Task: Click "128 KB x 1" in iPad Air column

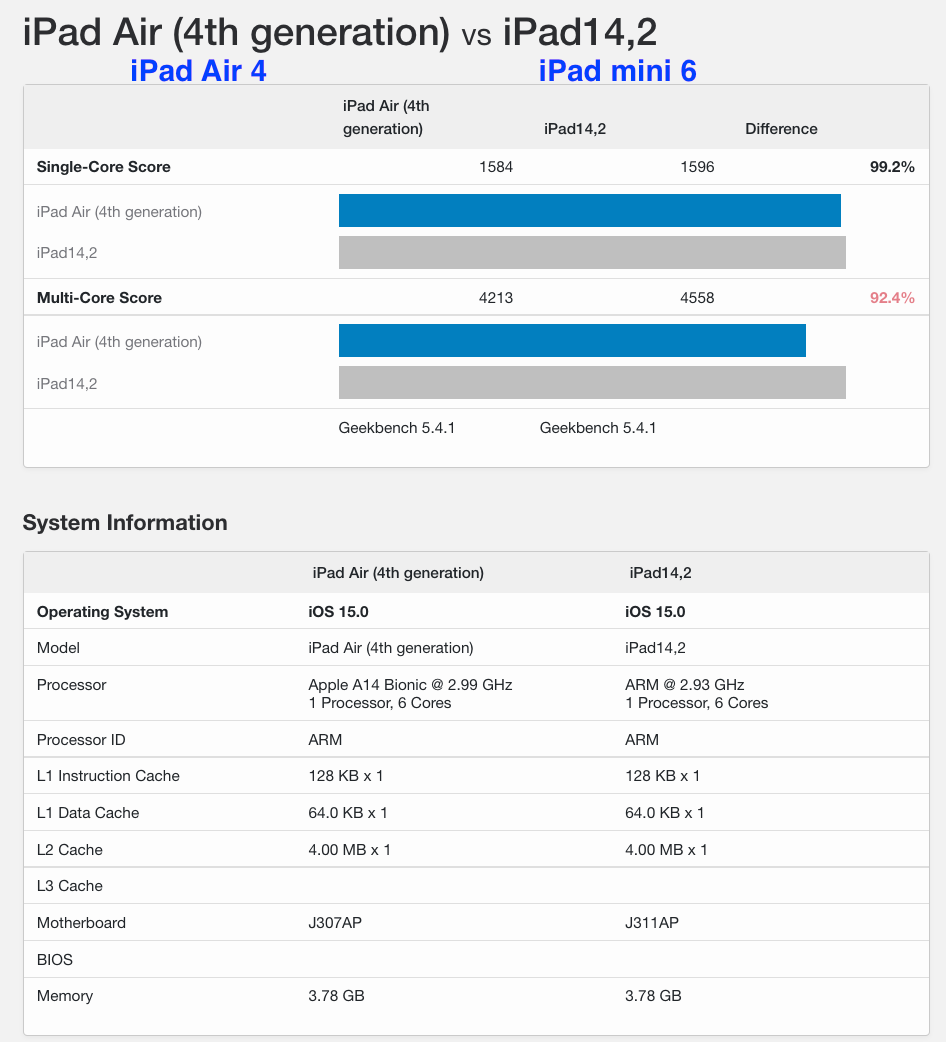Action: (x=345, y=776)
